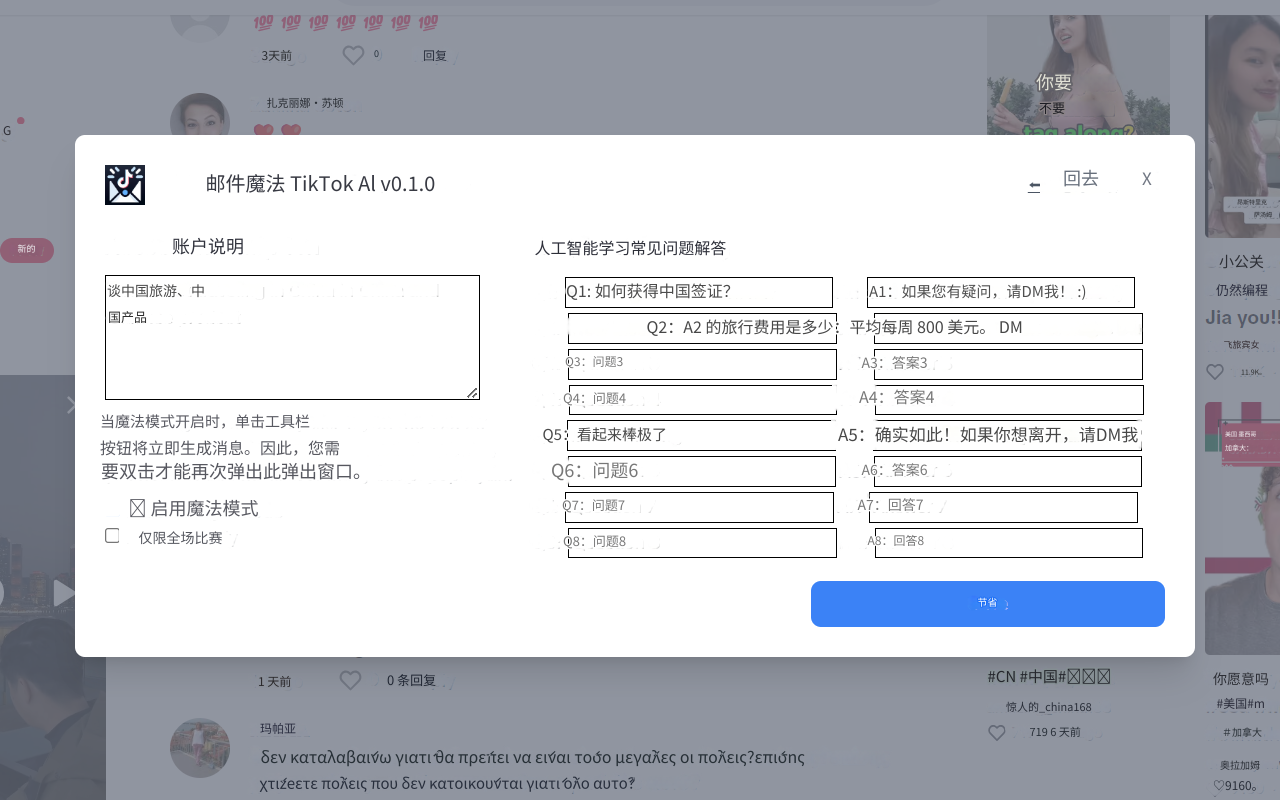Open the Jia you!! video thumbnail

pos(1242,125)
